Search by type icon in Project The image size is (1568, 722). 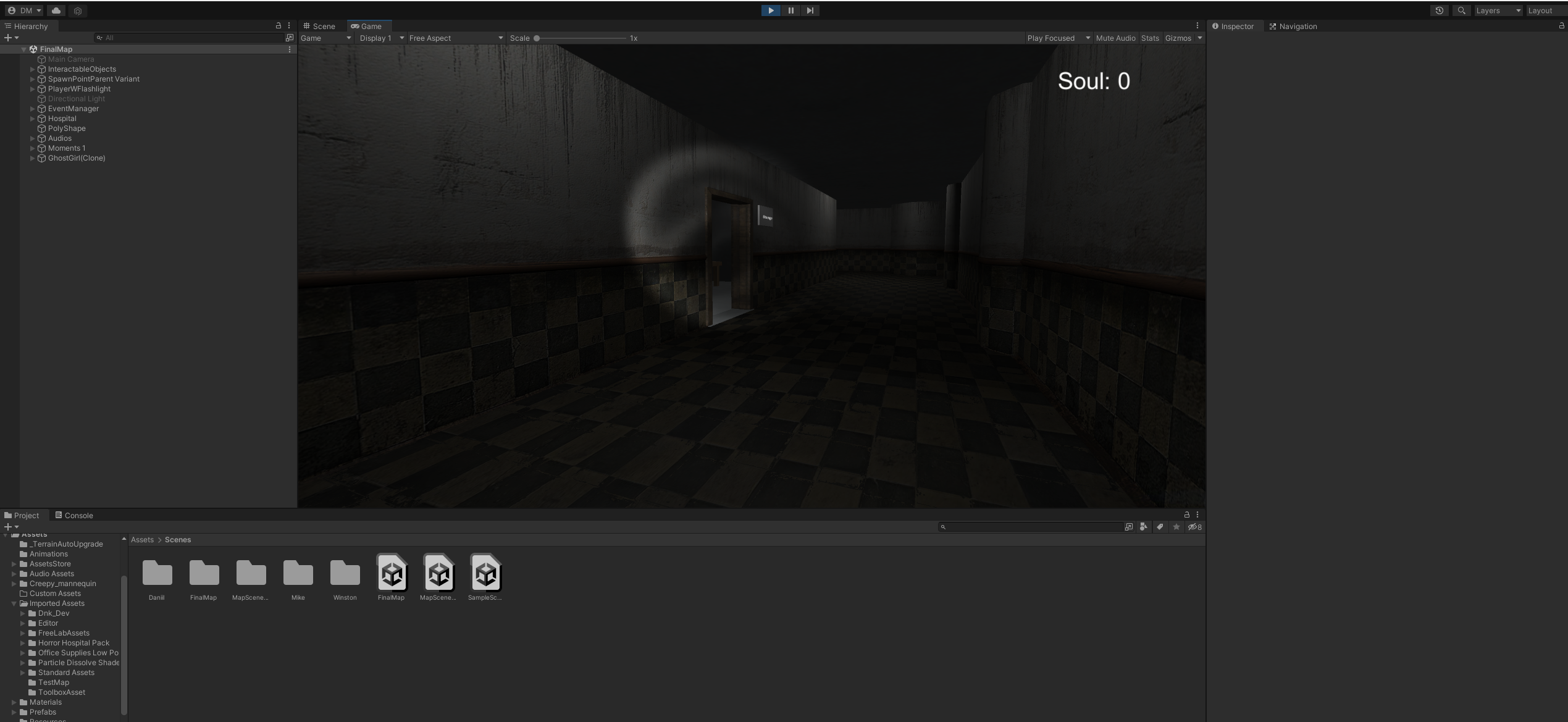(1144, 527)
